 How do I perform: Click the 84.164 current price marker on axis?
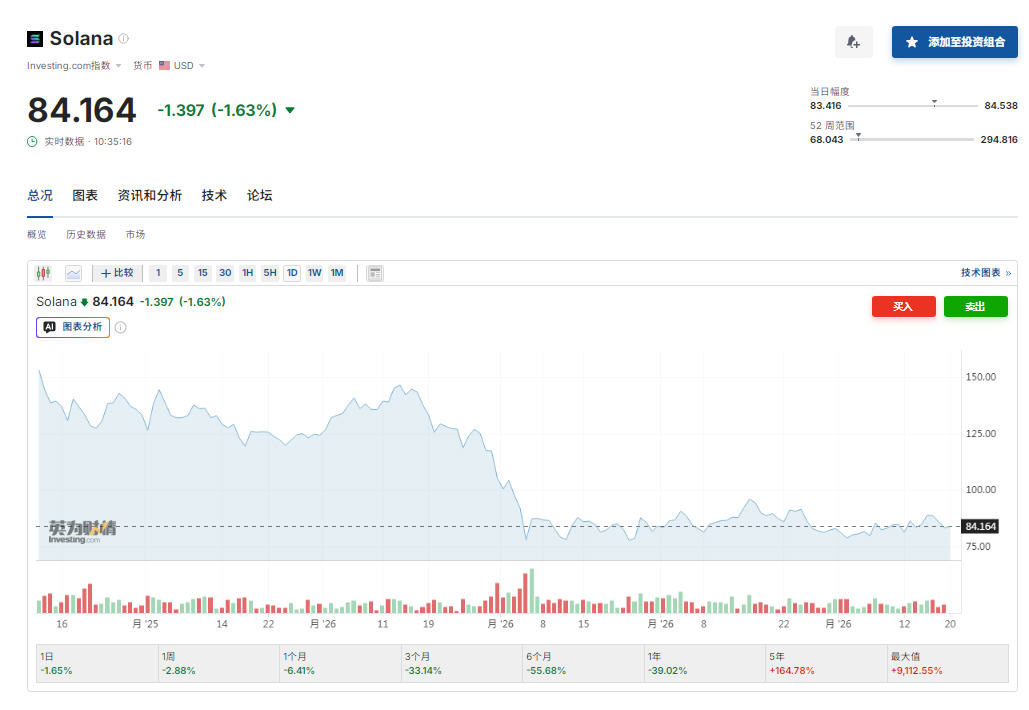click(x=980, y=526)
